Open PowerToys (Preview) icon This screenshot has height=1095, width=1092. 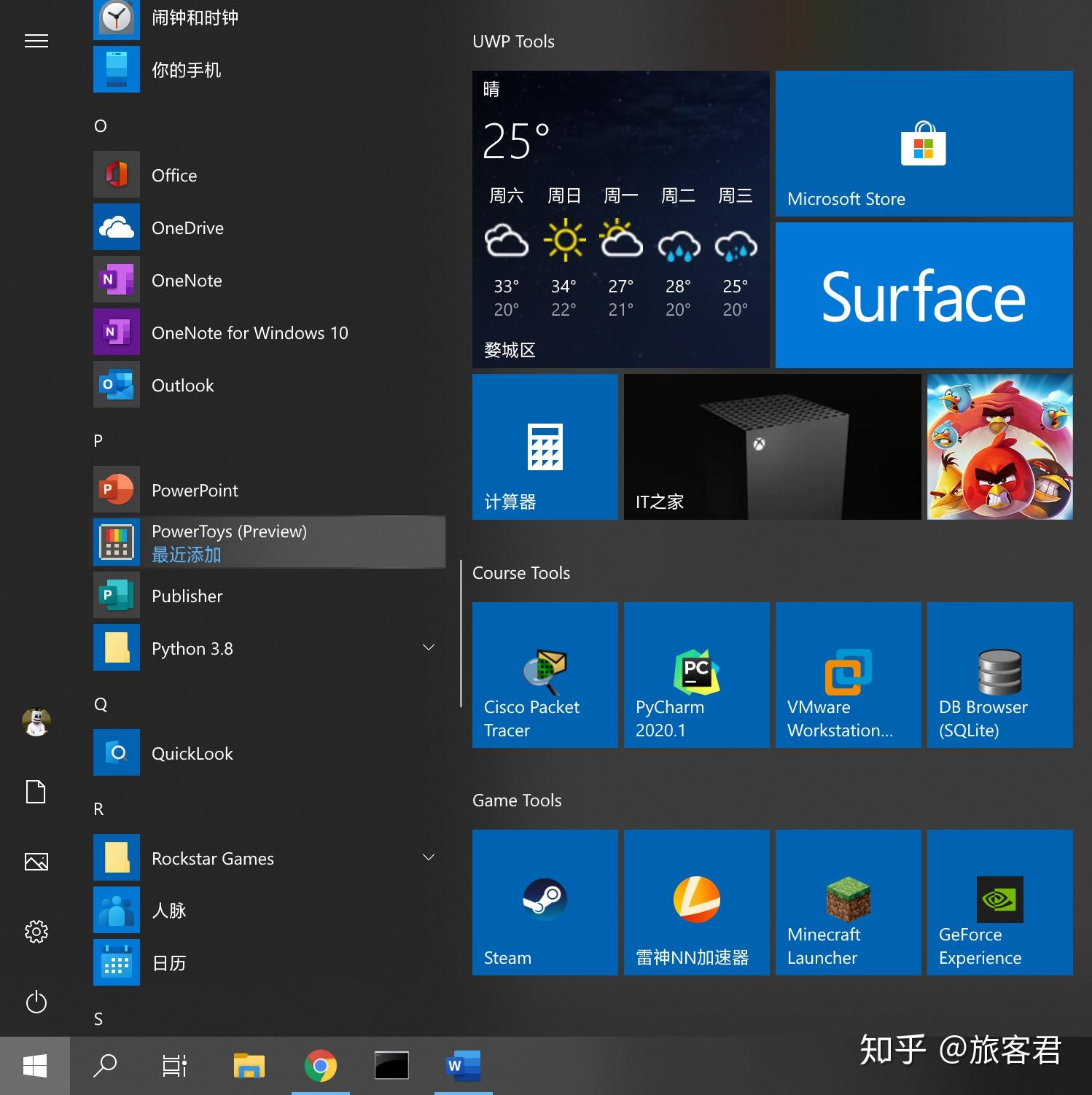[117, 542]
